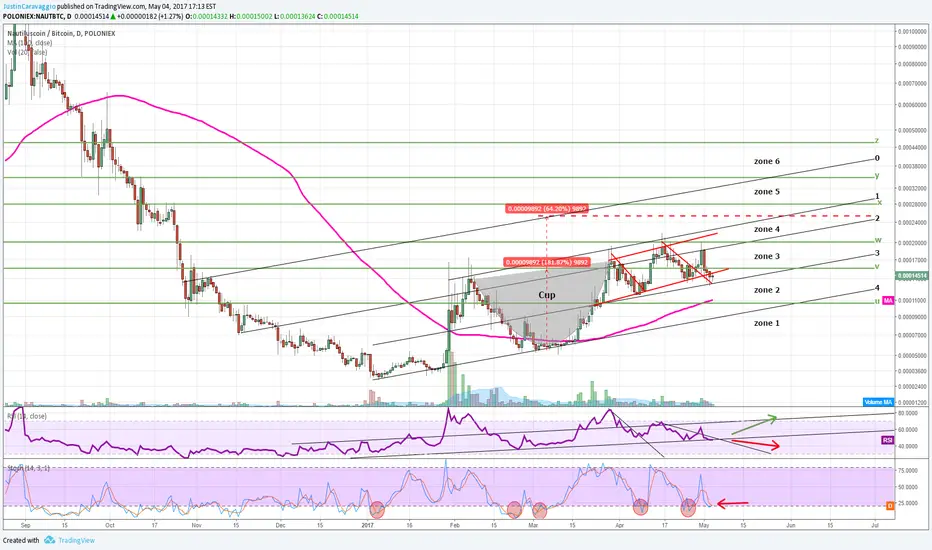The height and width of the screenshot is (550, 932).
Task: Select the Vol (20, false) indicator legend
Action: [27, 52]
